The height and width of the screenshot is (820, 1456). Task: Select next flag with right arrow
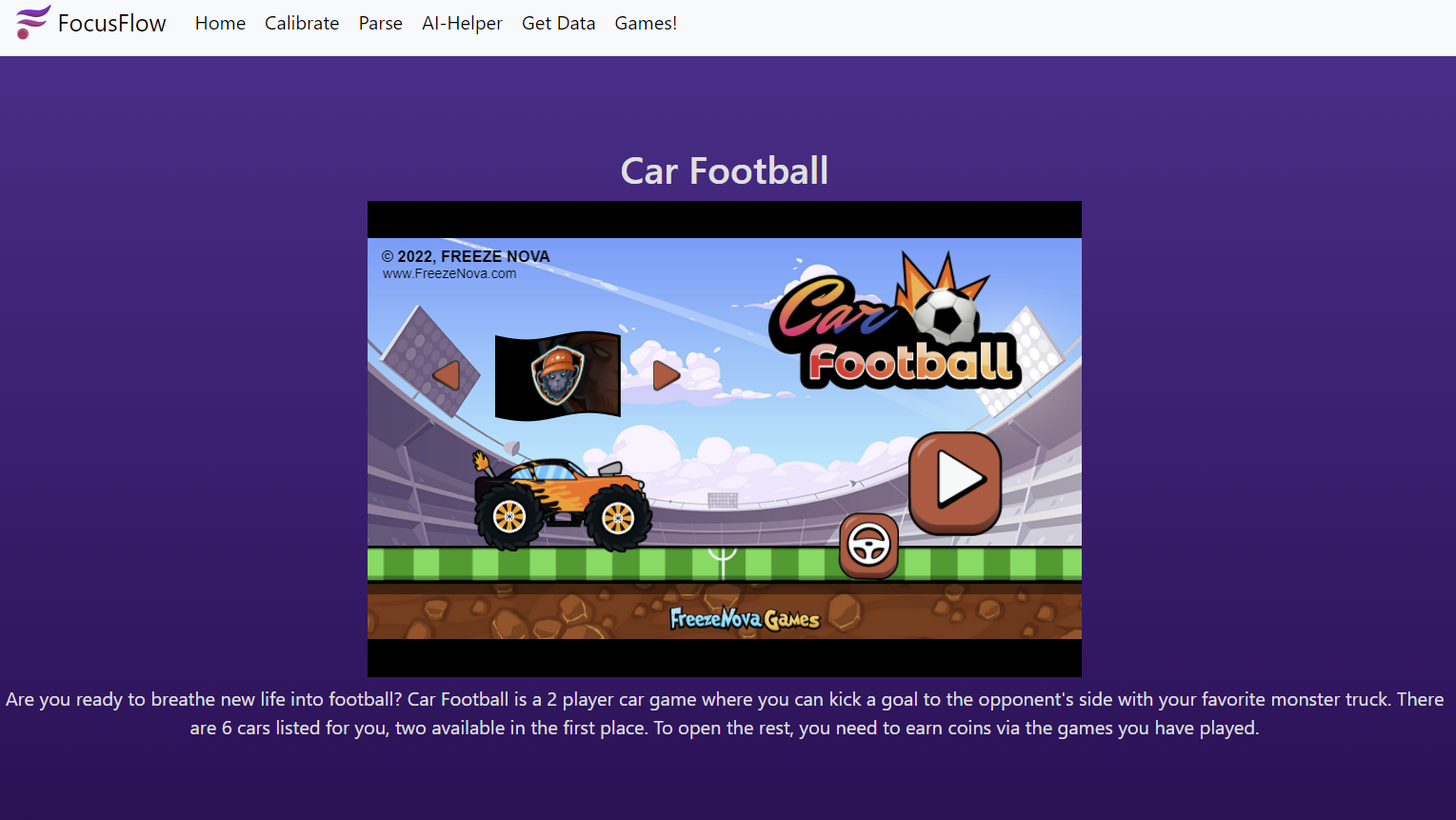(667, 375)
